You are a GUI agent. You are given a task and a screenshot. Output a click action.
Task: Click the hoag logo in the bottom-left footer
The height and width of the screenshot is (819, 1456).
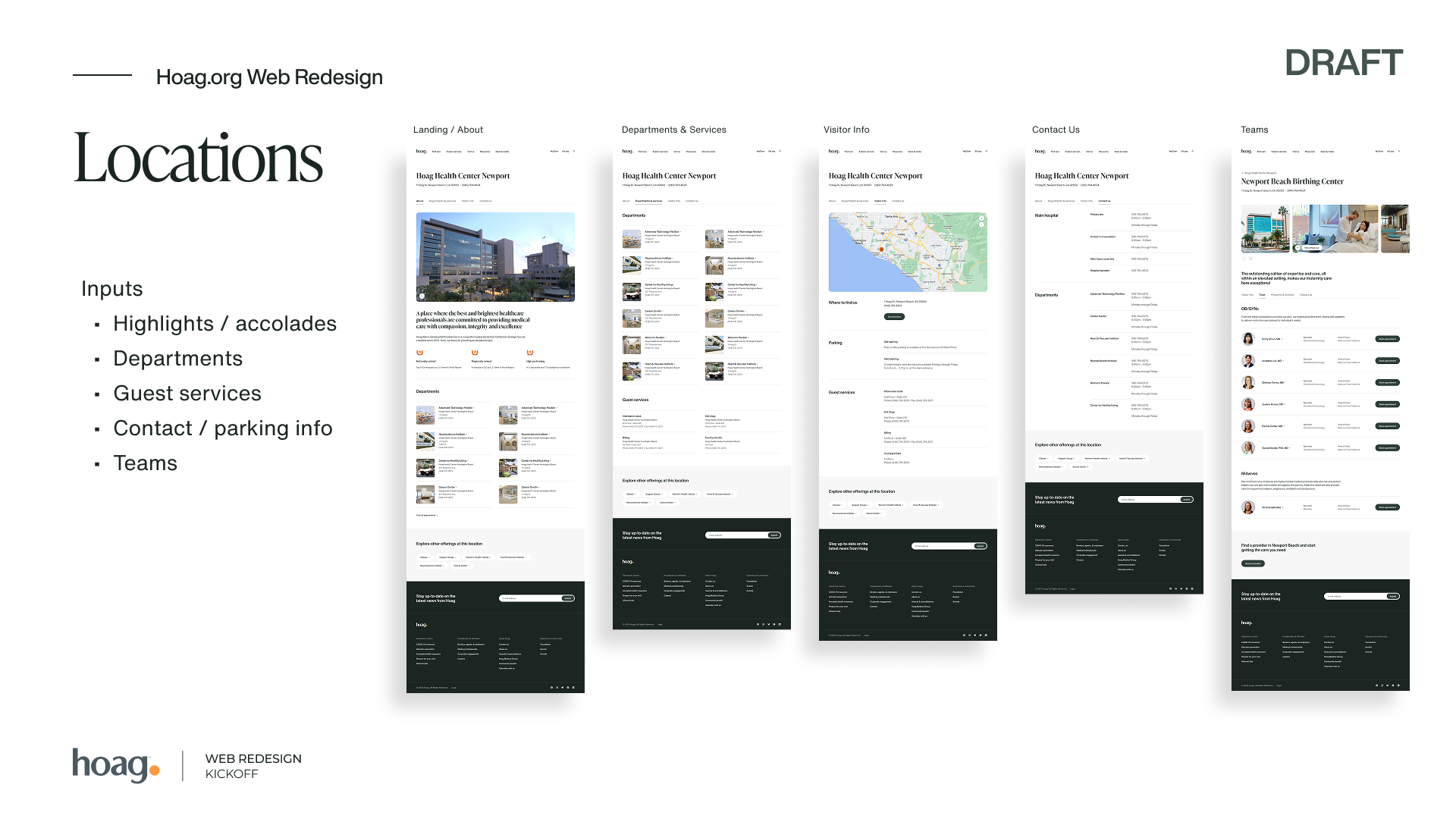[x=115, y=764]
